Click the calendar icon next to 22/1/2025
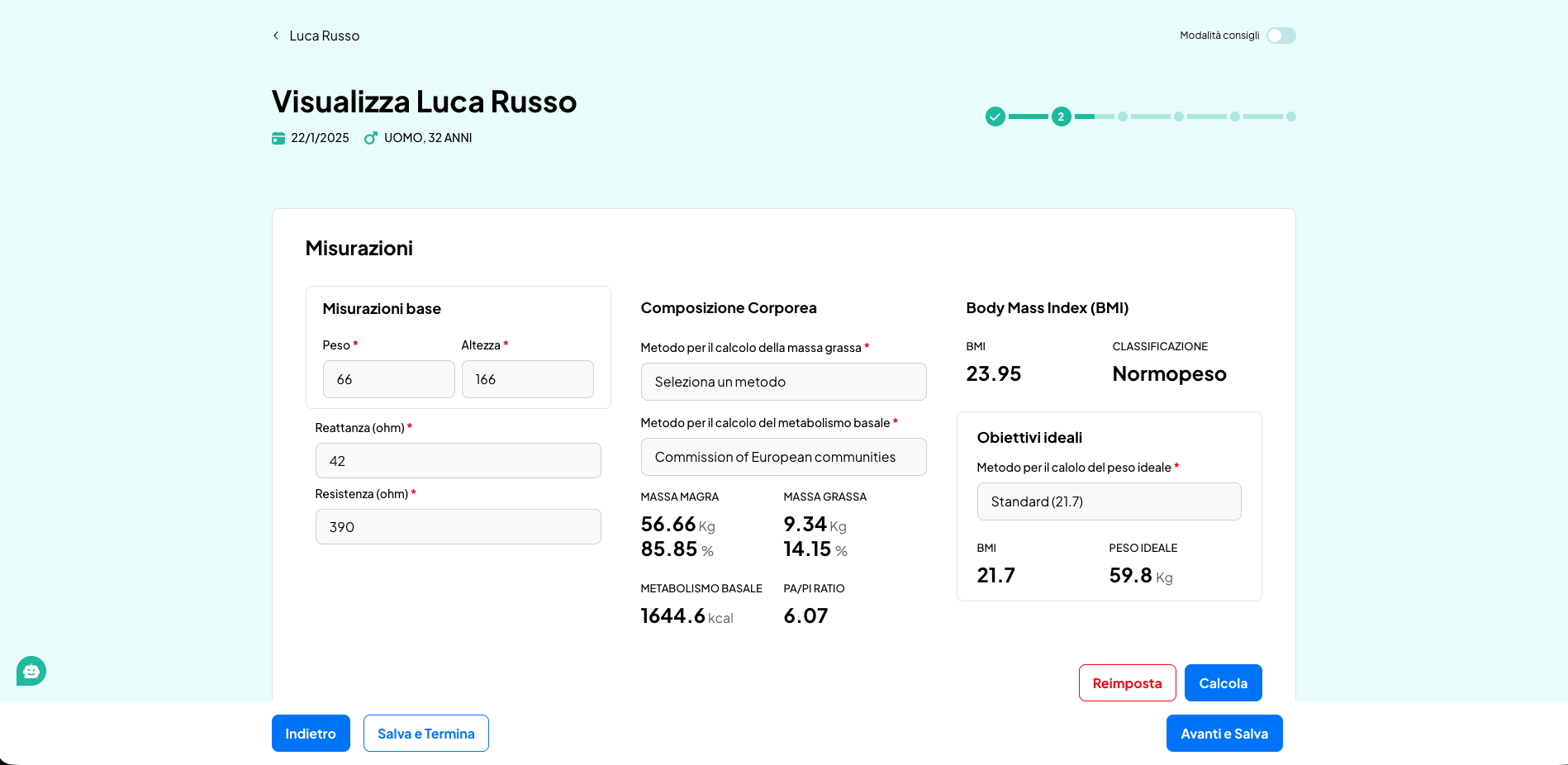1568x765 pixels. click(x=278, y=138)
